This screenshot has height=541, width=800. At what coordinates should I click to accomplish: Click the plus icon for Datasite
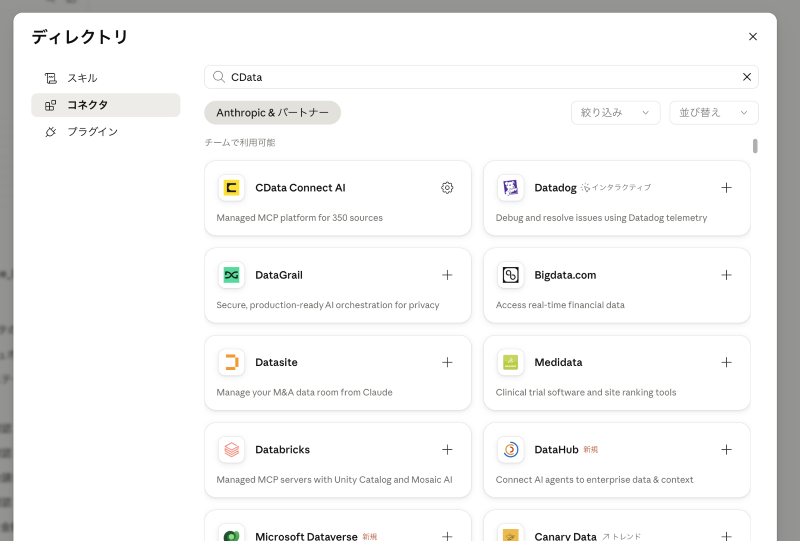point(447,362)
